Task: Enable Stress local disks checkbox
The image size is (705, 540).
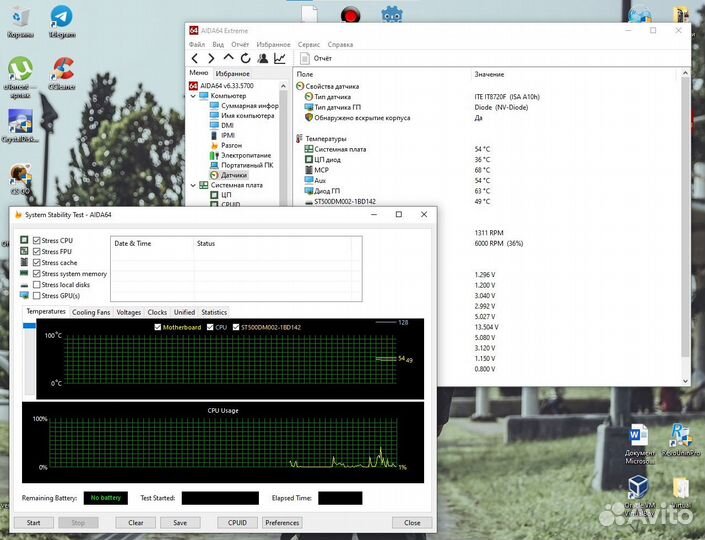Action: 37,285
